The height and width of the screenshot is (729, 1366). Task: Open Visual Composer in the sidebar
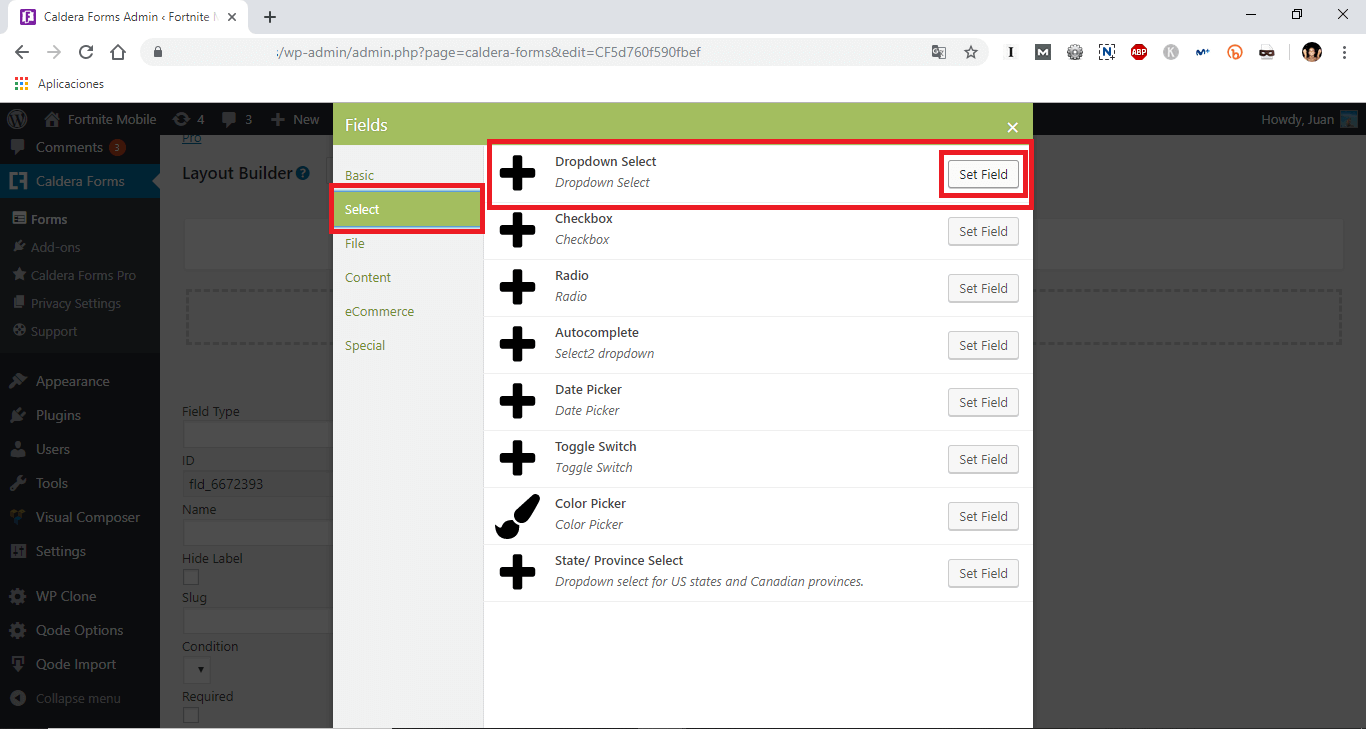click(80, 517)
